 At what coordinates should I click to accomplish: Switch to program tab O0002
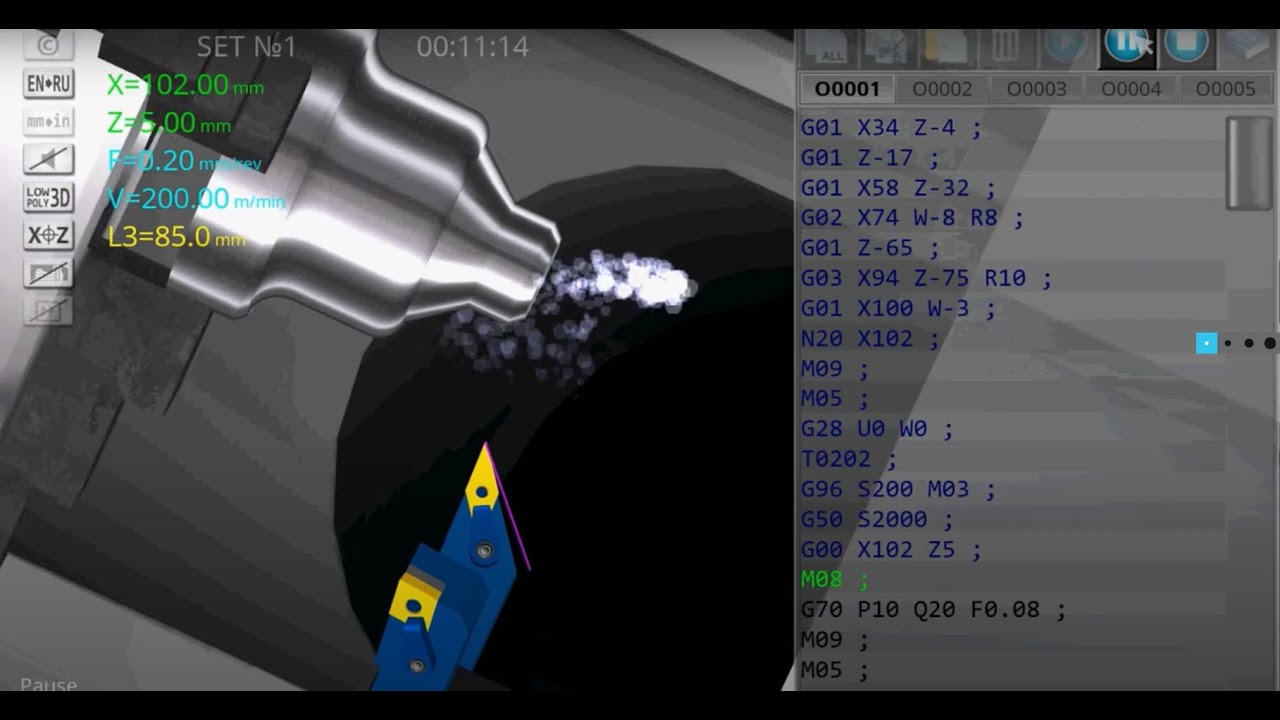tap(942, 89)
